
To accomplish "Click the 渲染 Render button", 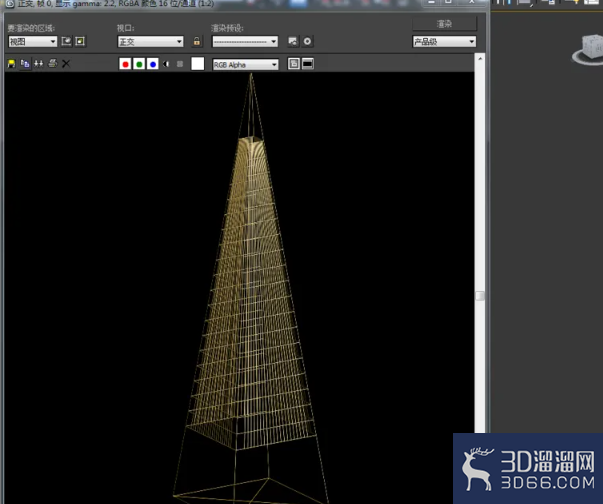I will click(x=445, y=24).
